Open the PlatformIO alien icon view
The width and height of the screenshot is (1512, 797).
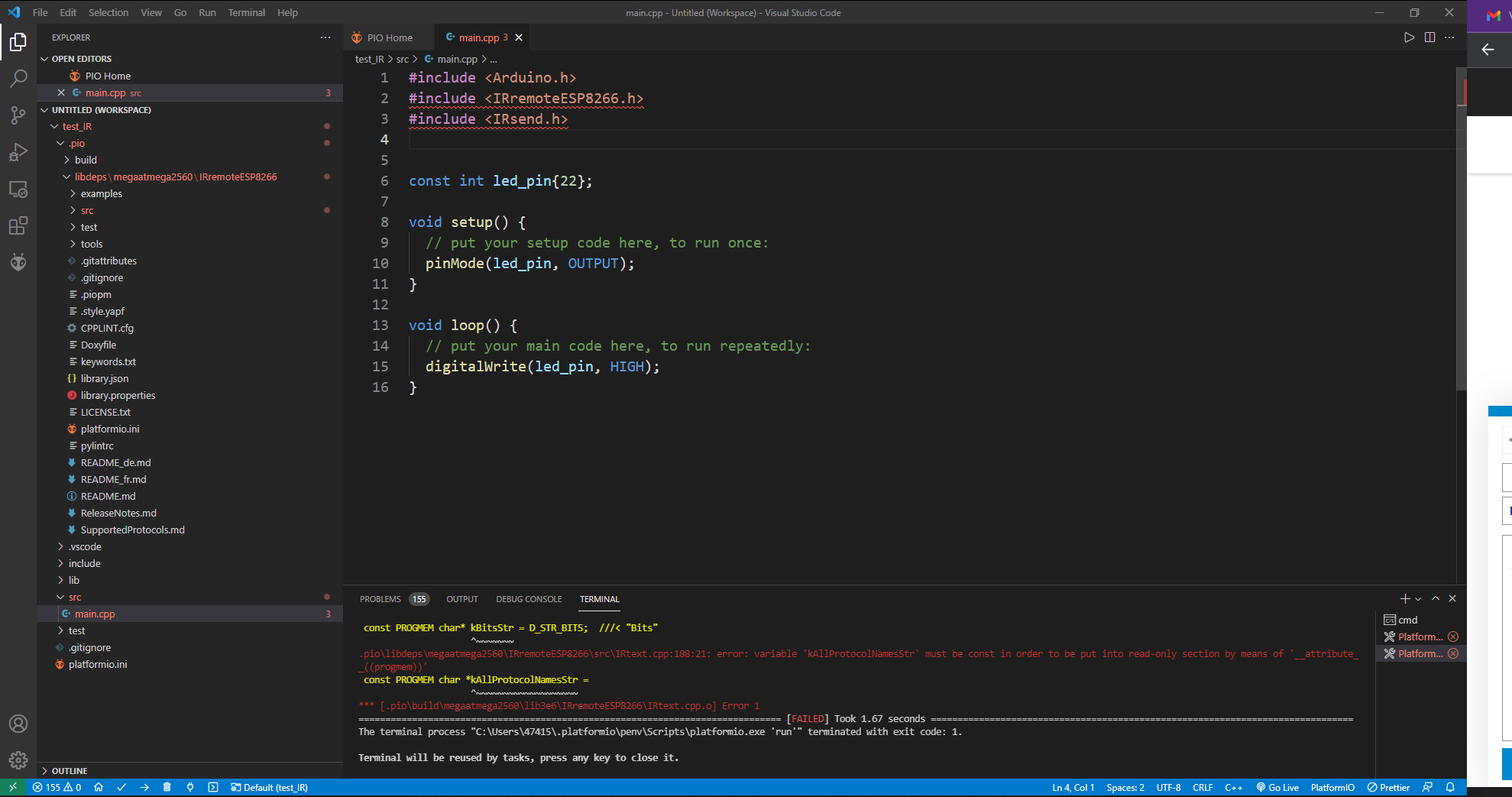click(18, 262)
